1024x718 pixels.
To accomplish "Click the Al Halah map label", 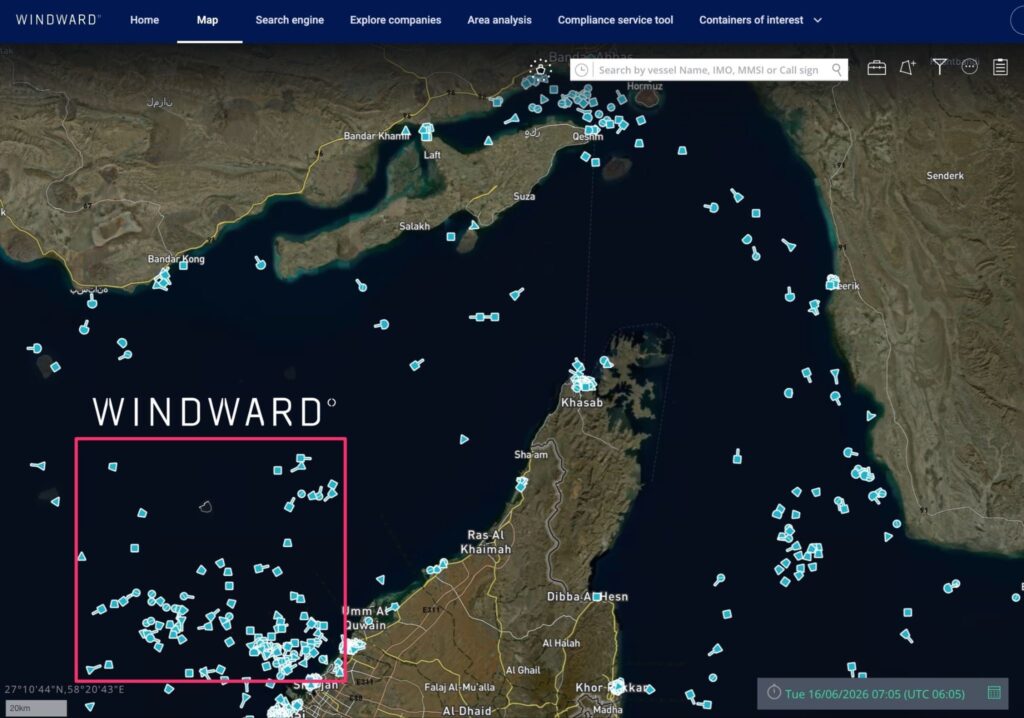I will (x=561, y=643).
